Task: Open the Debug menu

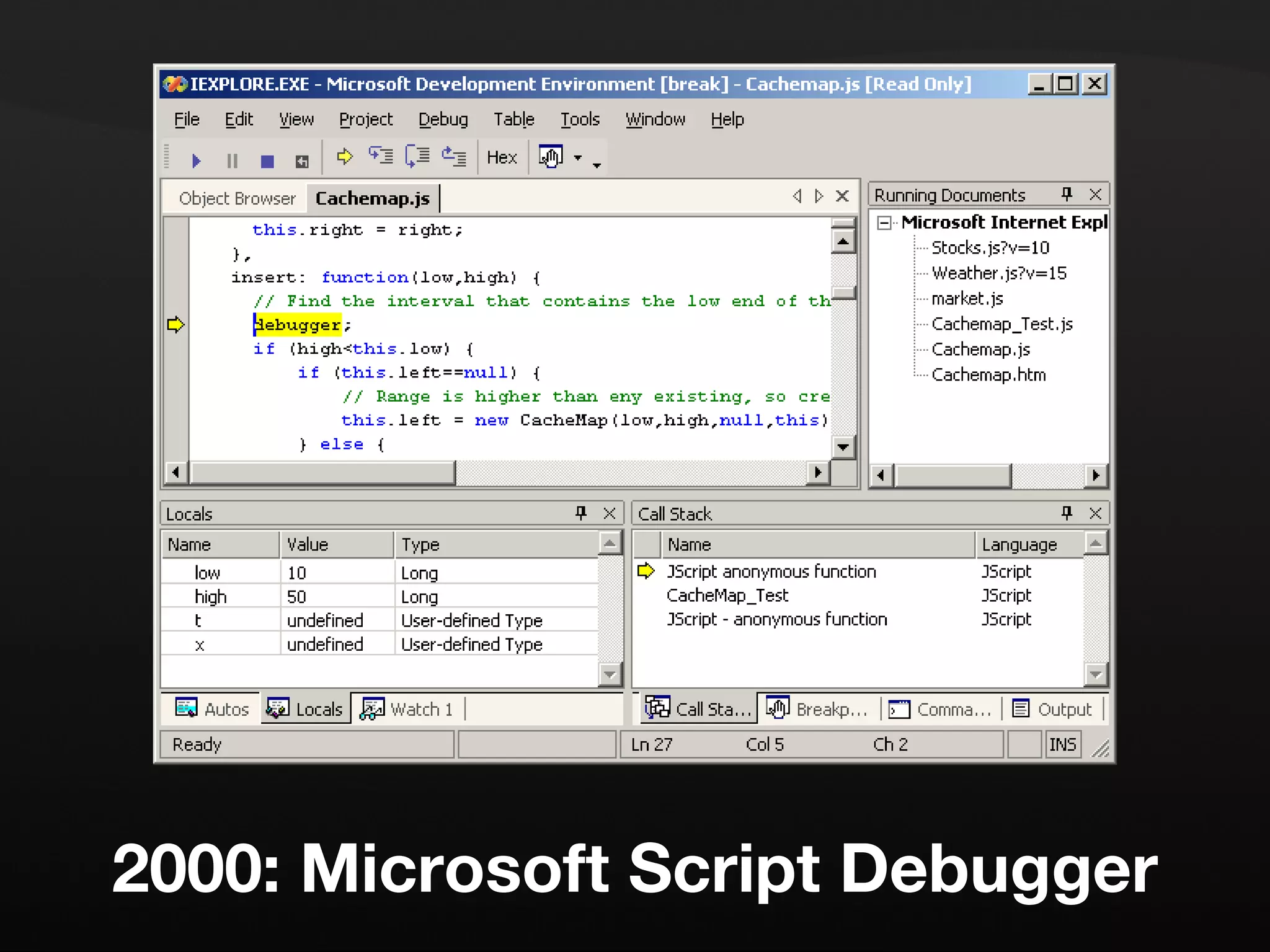Action: [x=443, y=119]
